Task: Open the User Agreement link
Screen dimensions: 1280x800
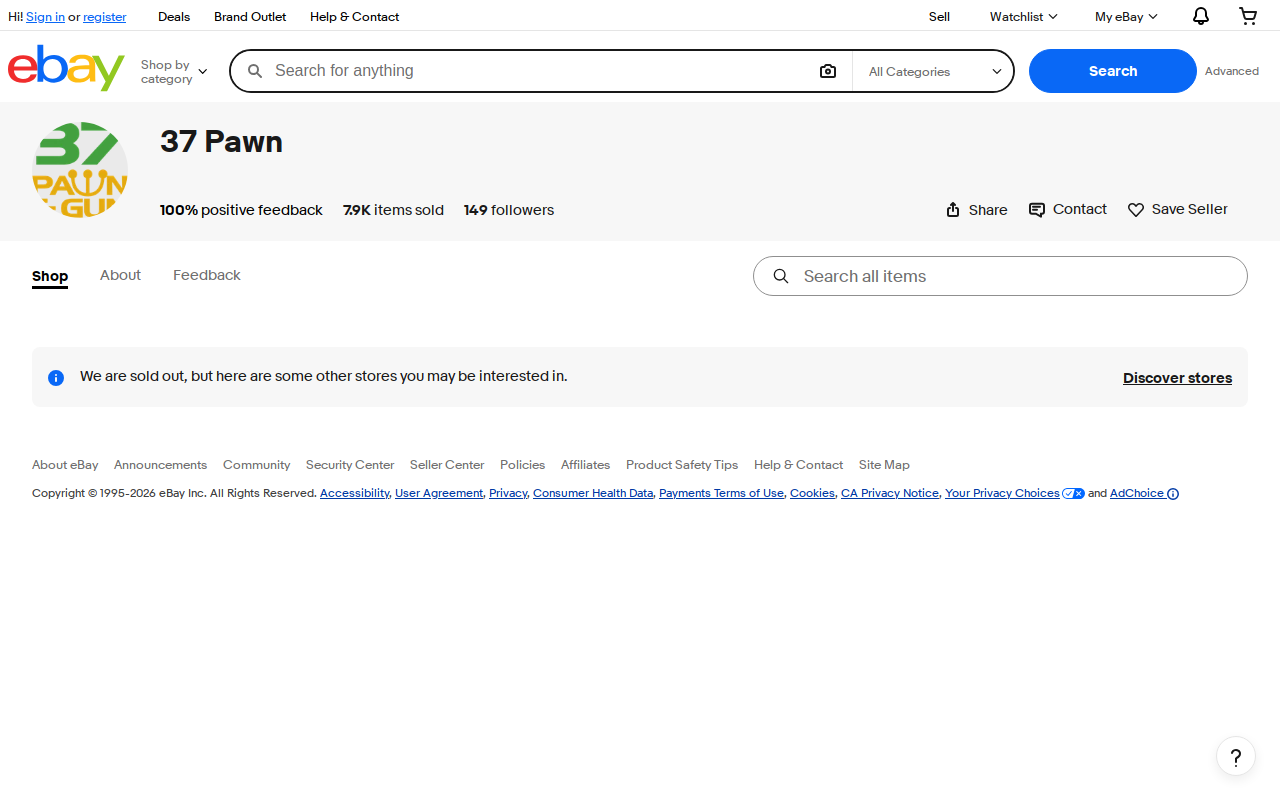Action: tap(439, 493)
